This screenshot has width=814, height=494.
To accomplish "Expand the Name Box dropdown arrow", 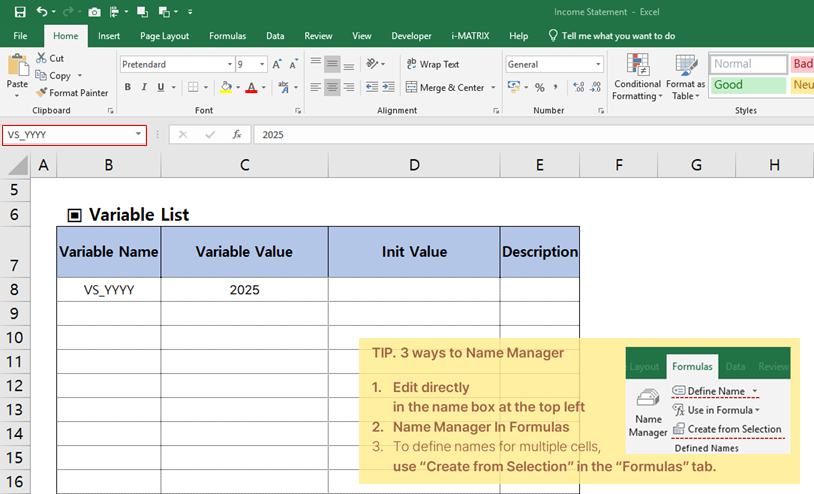I will click(x=138, y=134).
